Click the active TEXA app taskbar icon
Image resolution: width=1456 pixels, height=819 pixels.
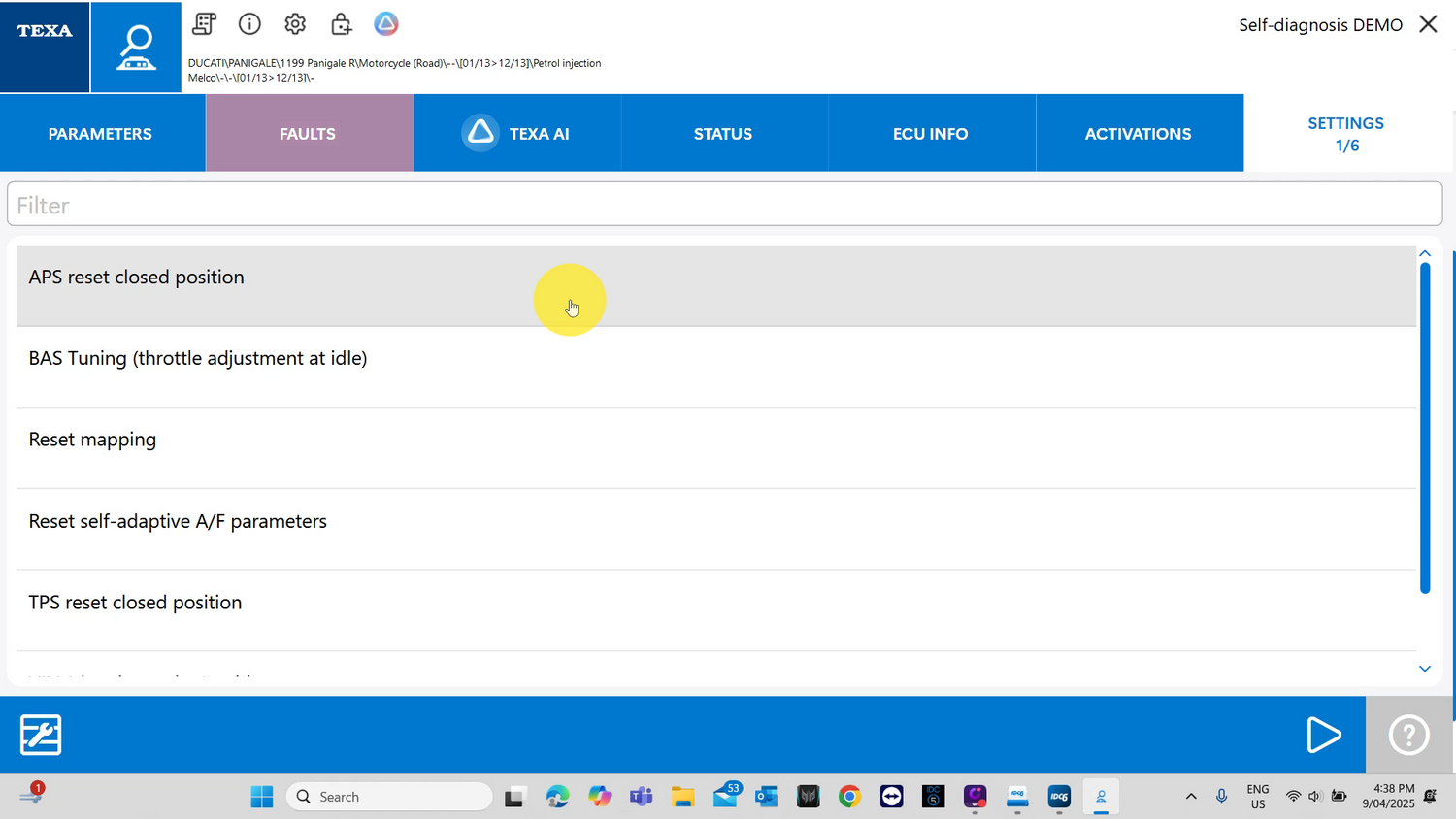(x=1101, y=797)
